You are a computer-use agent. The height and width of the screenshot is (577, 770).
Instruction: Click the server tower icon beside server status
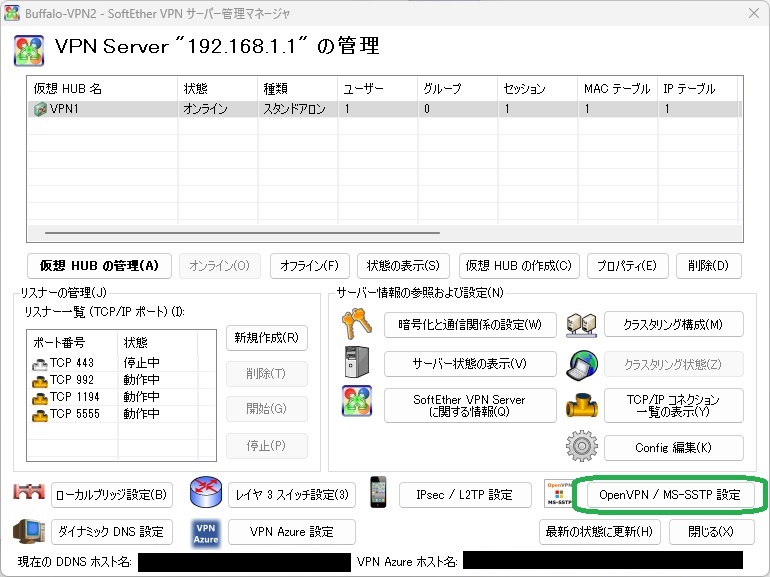click(357, 362)
